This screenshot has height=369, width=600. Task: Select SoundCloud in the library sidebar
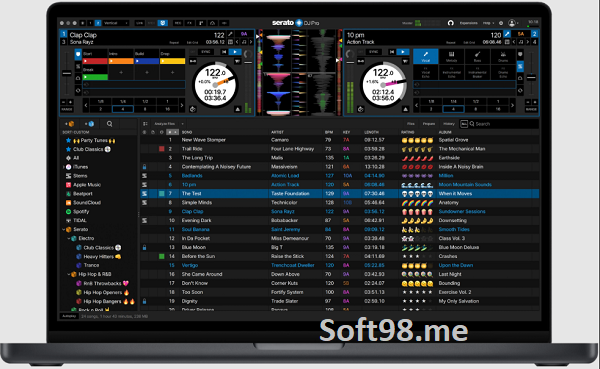tap(87, 202)
